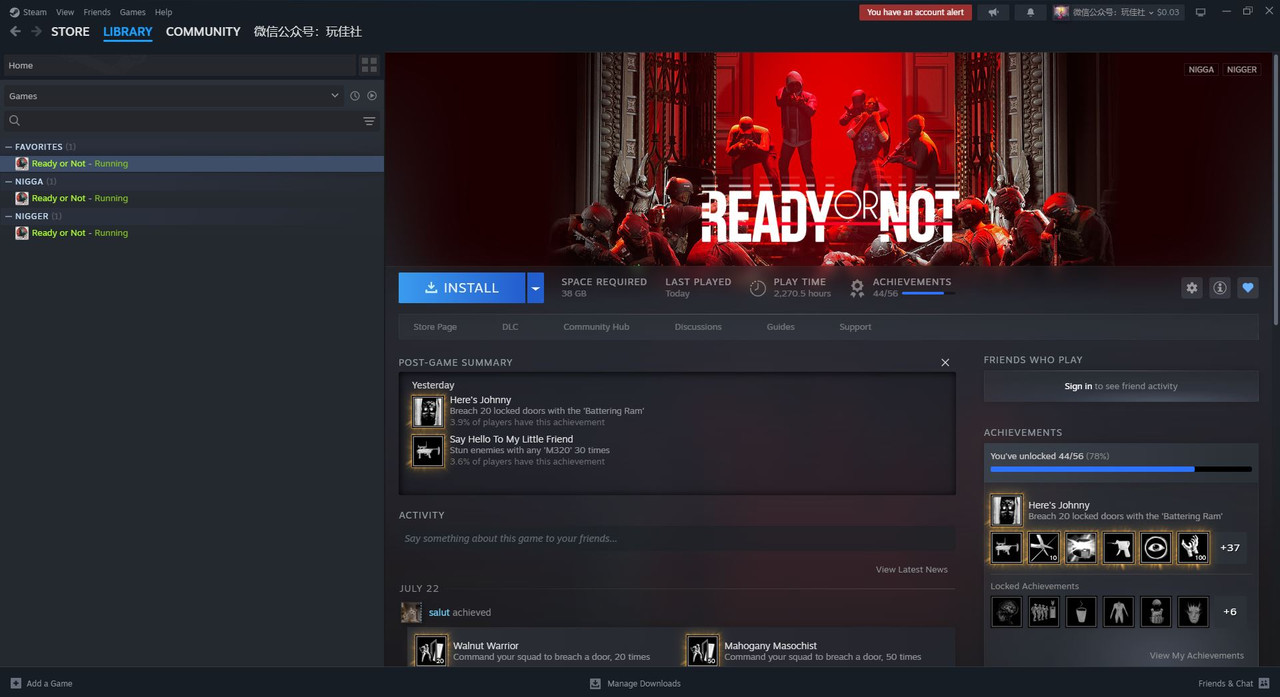Click the Home button in sidebar

click(x=180, y=65)
